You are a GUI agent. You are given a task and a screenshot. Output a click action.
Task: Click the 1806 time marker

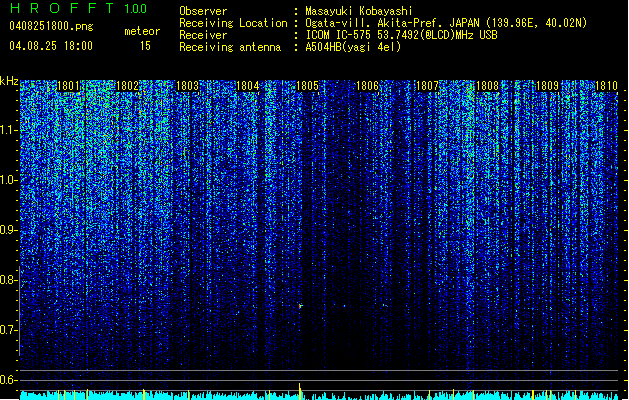(367, 86)
